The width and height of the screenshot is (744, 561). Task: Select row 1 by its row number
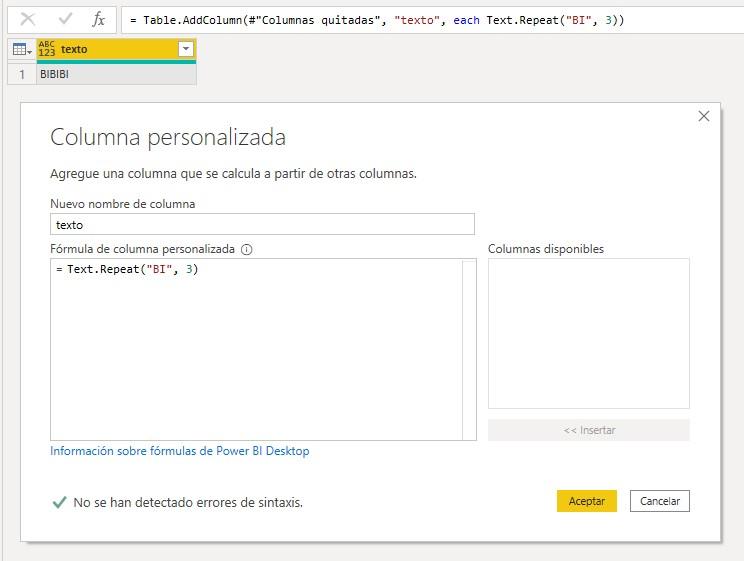(x=21, y=74)
